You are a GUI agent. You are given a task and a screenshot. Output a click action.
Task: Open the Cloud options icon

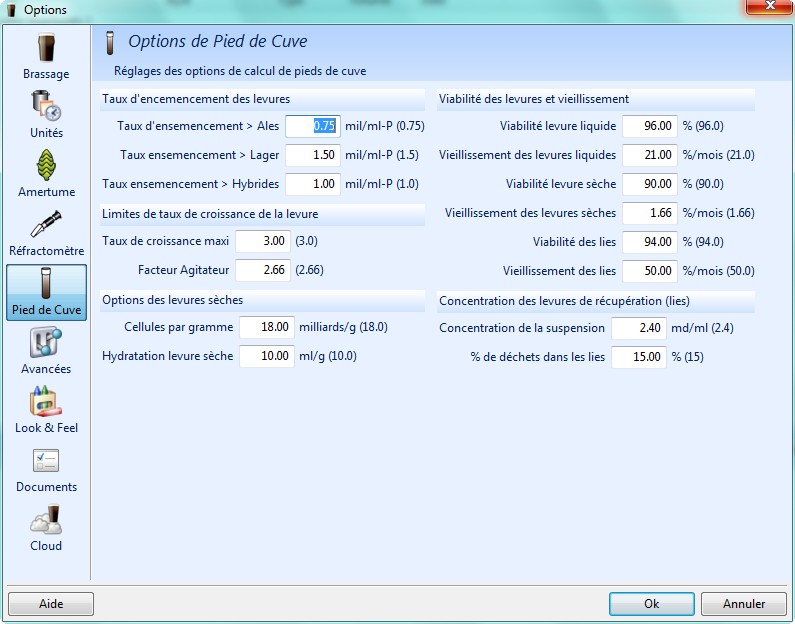46,520
